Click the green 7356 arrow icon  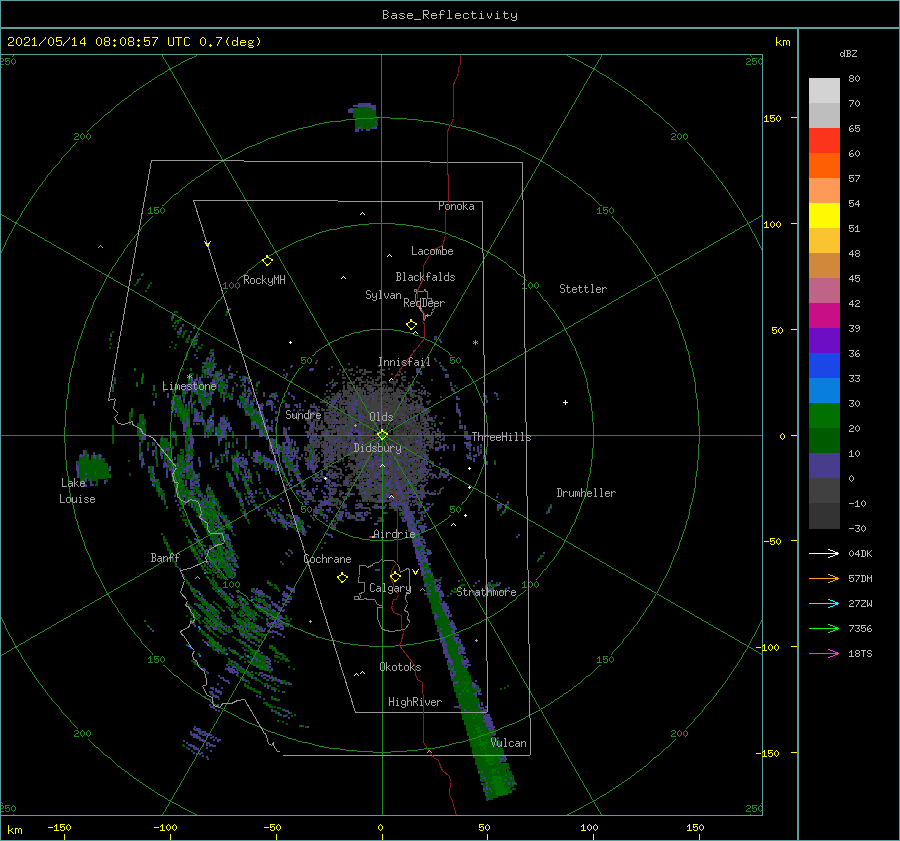(x=824, y=629)
